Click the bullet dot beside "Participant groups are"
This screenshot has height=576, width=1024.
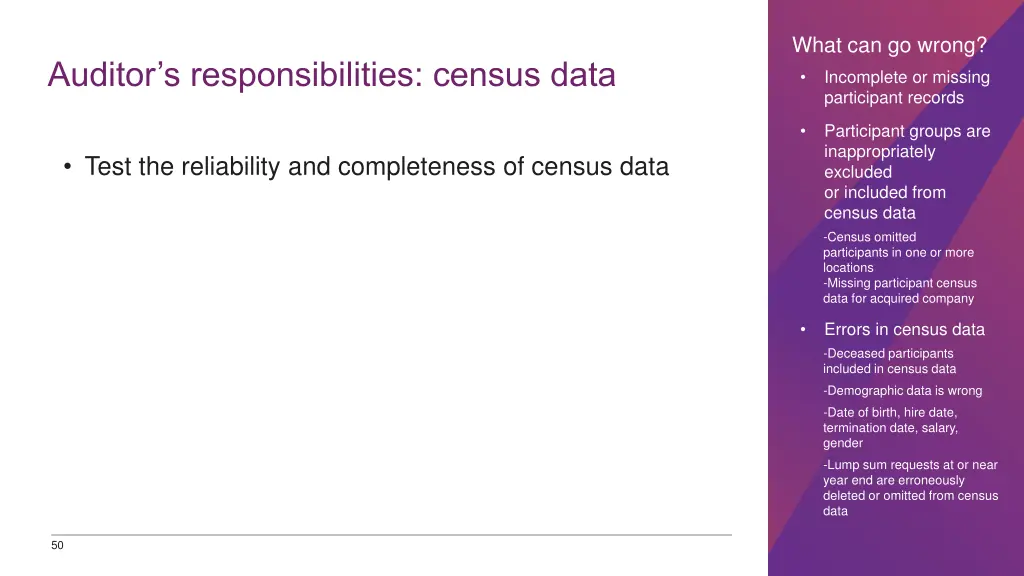(803, 131)
